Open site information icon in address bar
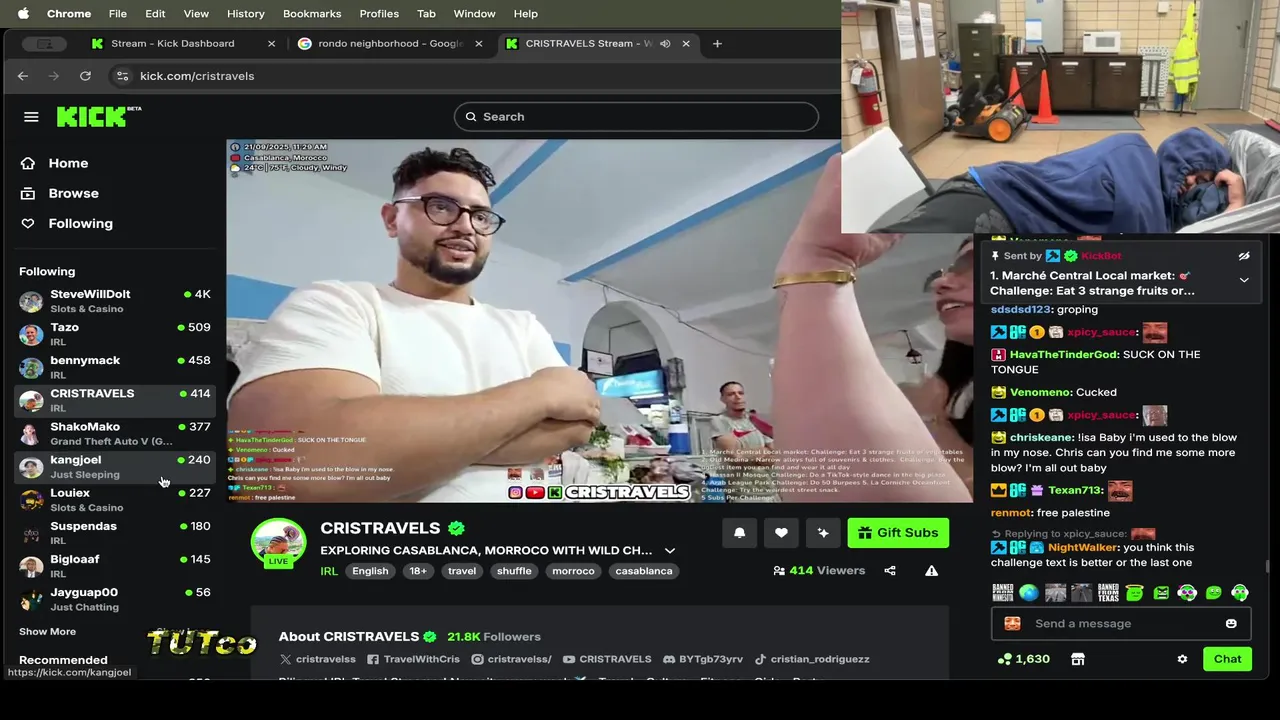Image resolution: width=1280 pixels, height=720 pixels. [x=122, y=76]
